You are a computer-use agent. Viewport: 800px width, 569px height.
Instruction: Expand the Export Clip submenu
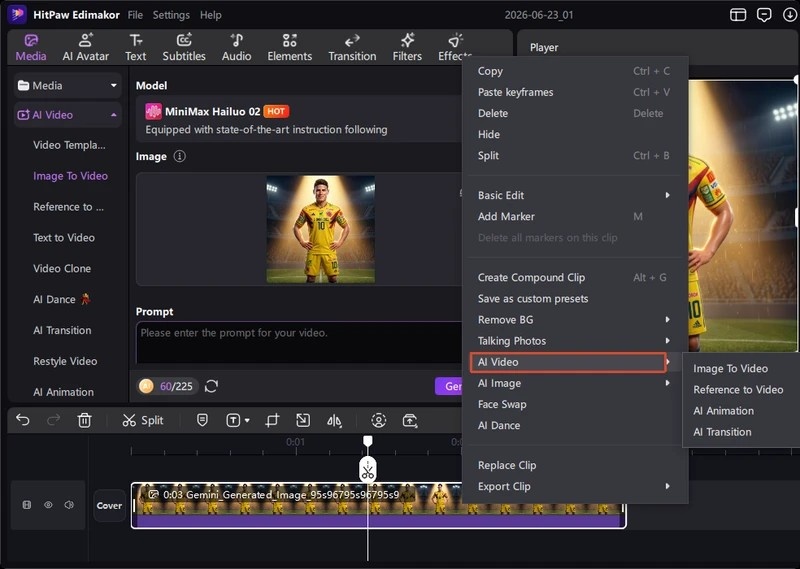pos(574,486)
